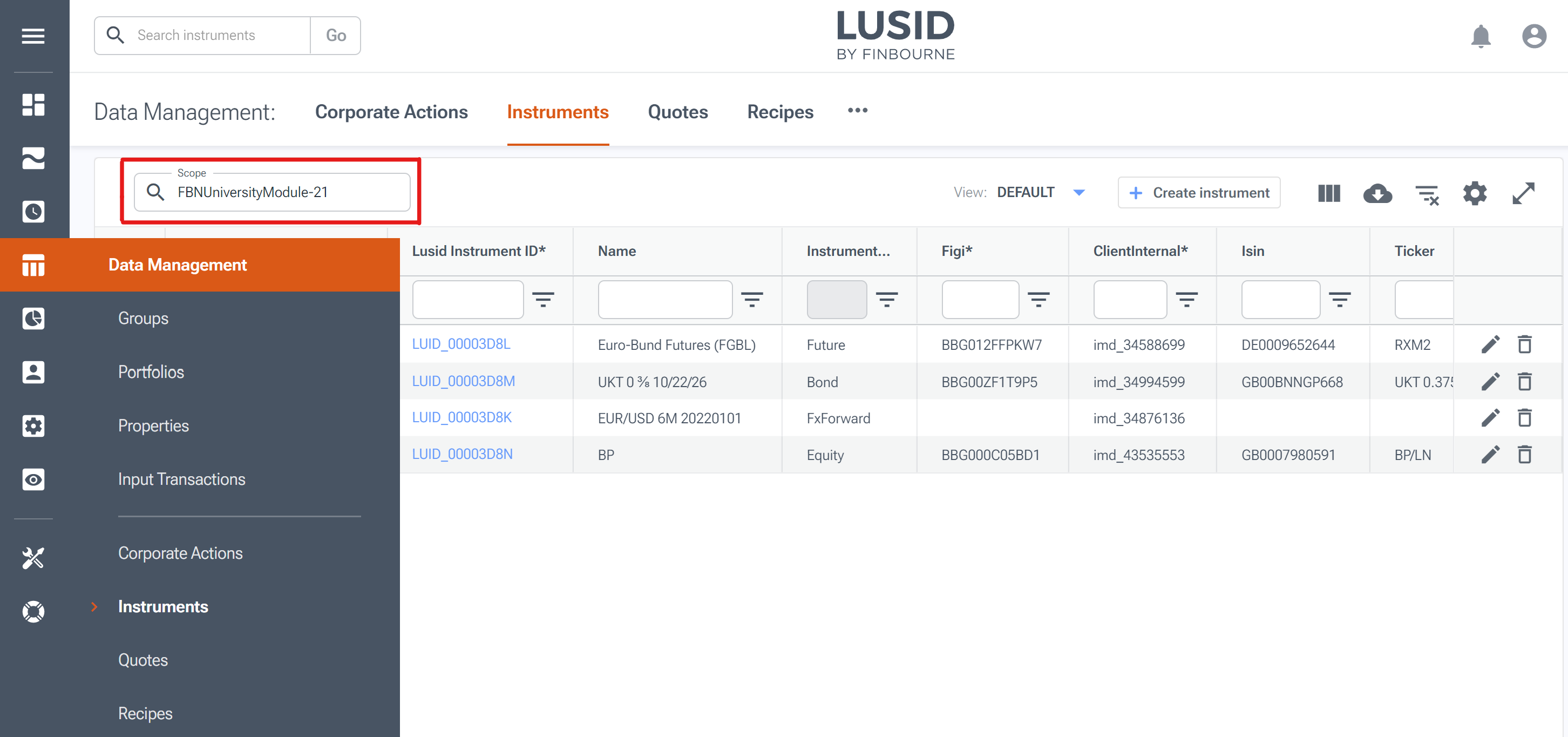1568x737 pixels.
Task: Delete Euro-Bund Futures row trash icon
Action: click(1524, 344)
